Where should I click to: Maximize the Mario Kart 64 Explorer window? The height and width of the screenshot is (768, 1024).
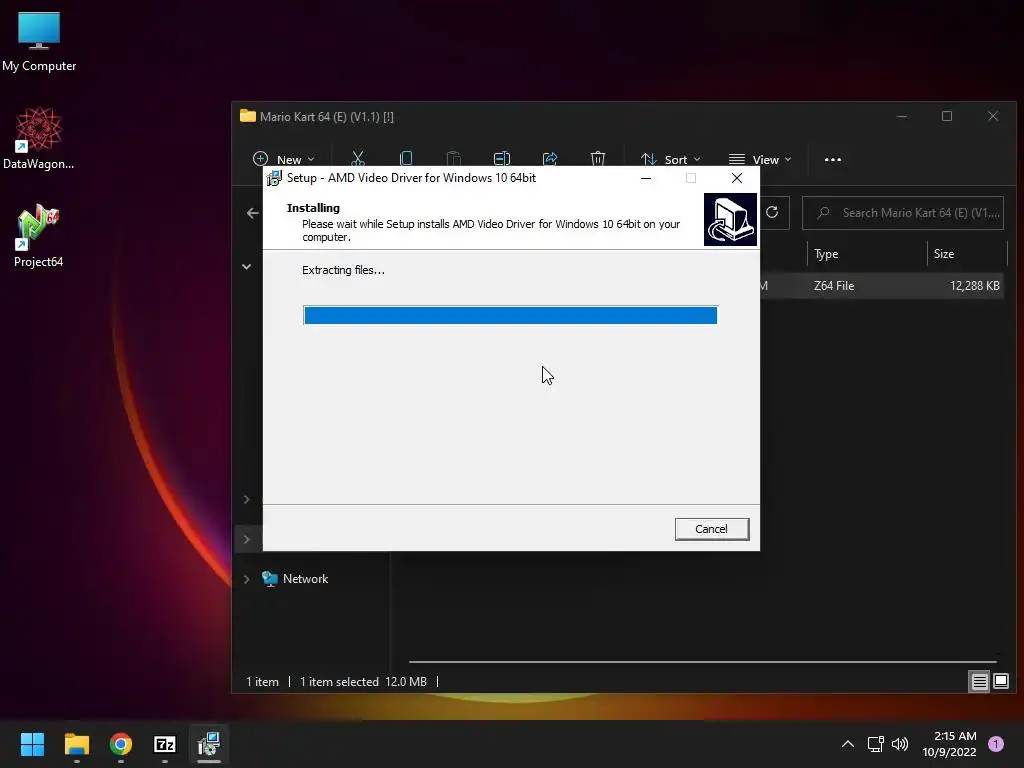point(947,117)
